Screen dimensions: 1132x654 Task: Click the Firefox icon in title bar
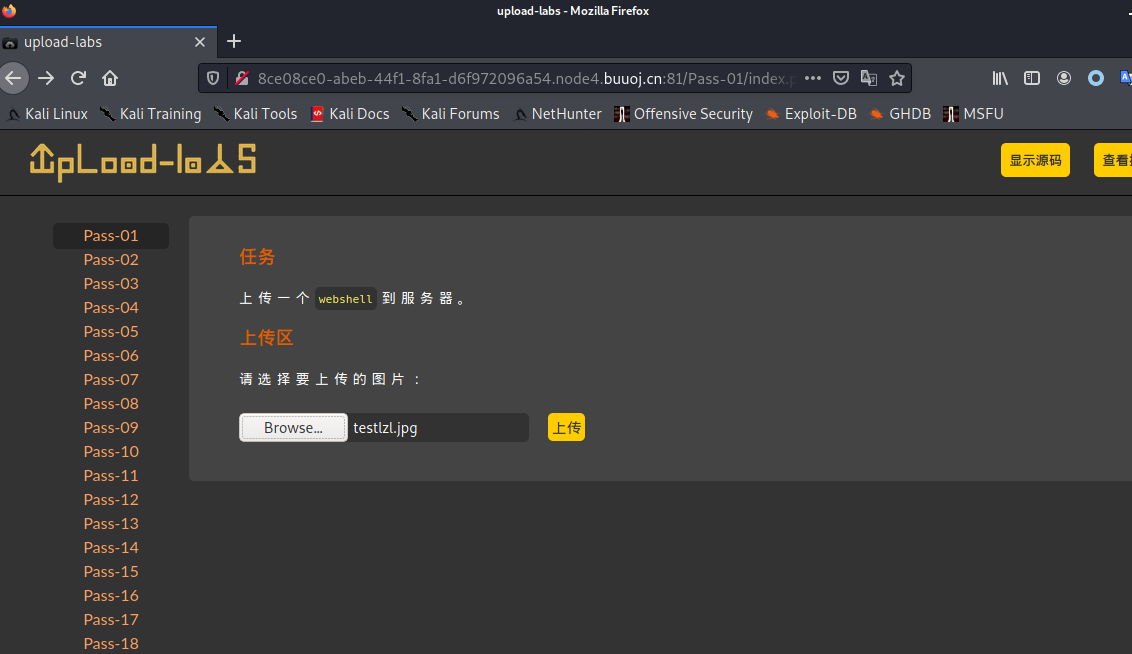click(x=9, y=10)
